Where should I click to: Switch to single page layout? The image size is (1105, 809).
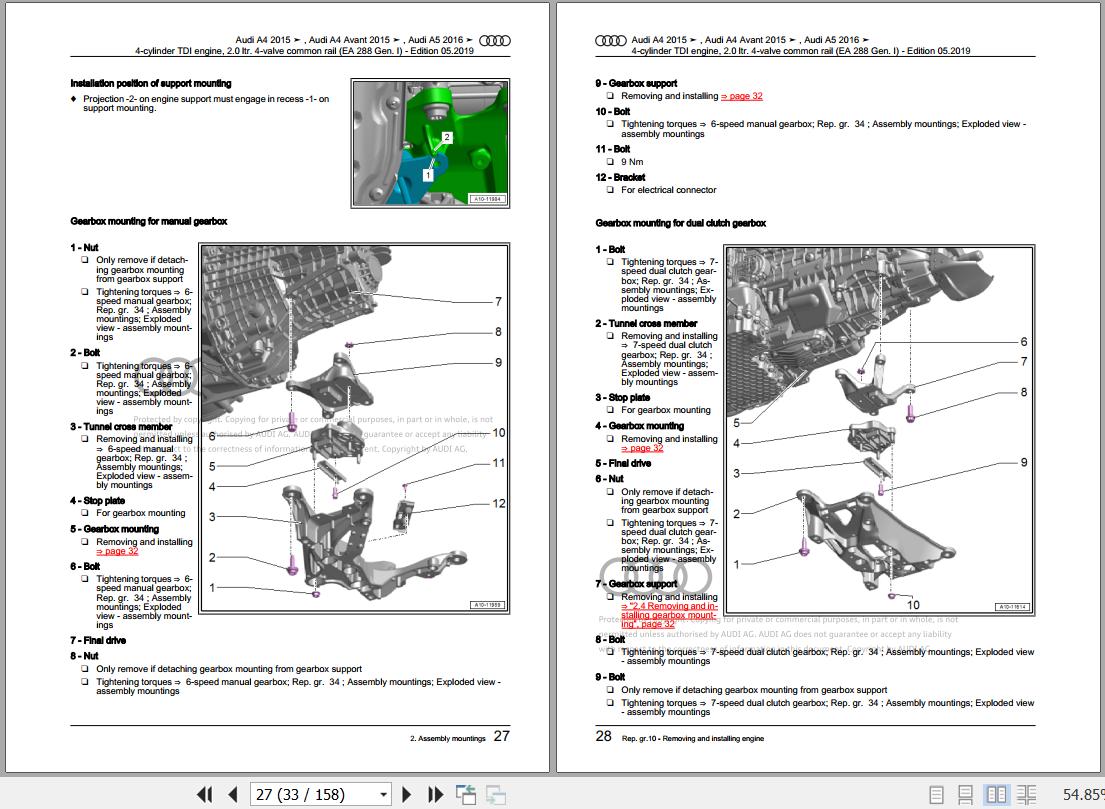click(937, 795)
